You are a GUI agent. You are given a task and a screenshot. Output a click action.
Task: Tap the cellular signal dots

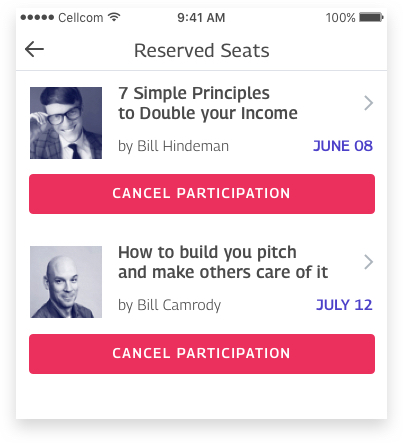pos(37,17)
